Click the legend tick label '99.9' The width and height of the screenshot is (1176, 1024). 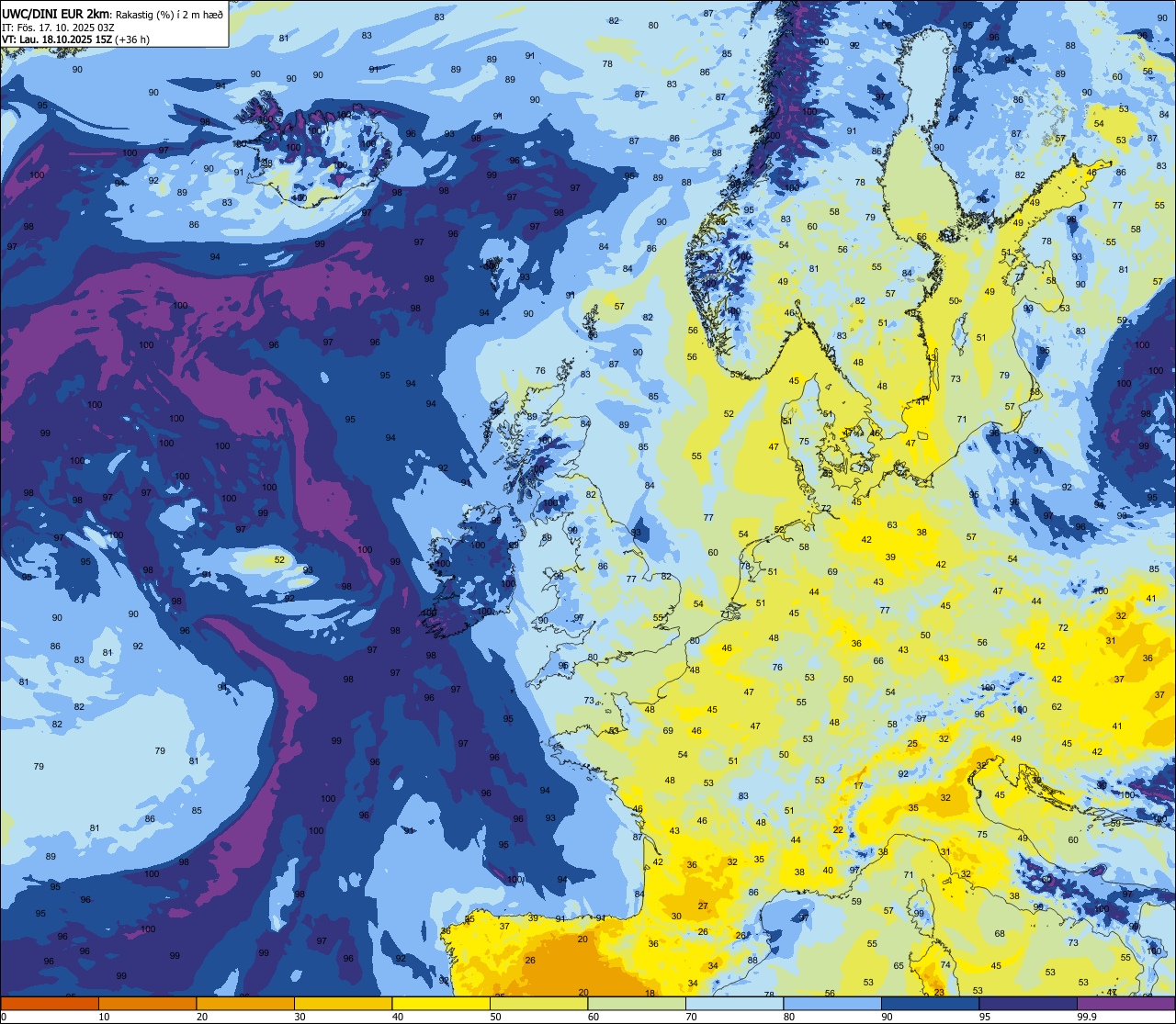point(1087,1017)
